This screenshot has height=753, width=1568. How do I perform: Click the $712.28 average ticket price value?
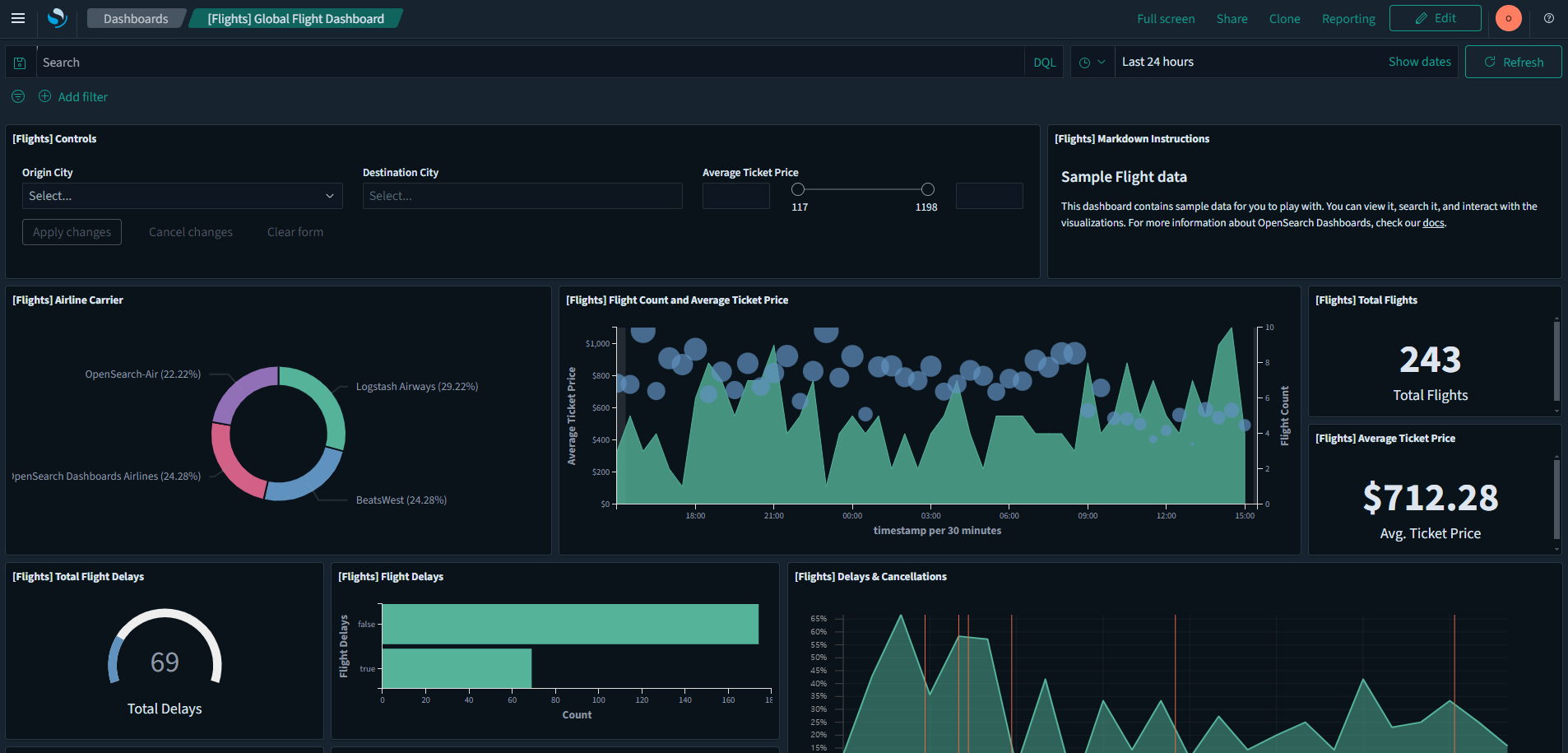[x=1431, y=498]
